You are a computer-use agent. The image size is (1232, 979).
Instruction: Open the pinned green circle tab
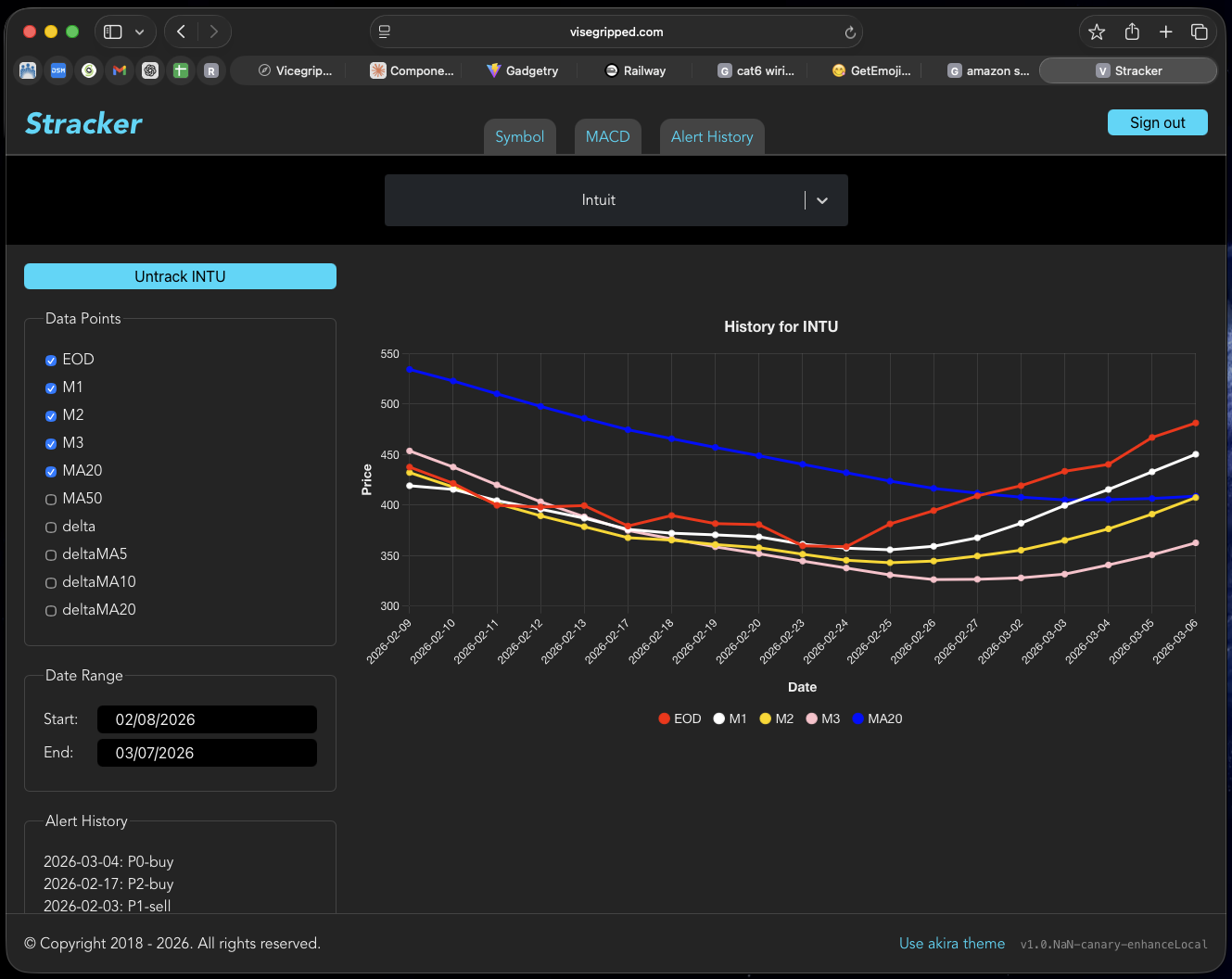tap(89, 70)
